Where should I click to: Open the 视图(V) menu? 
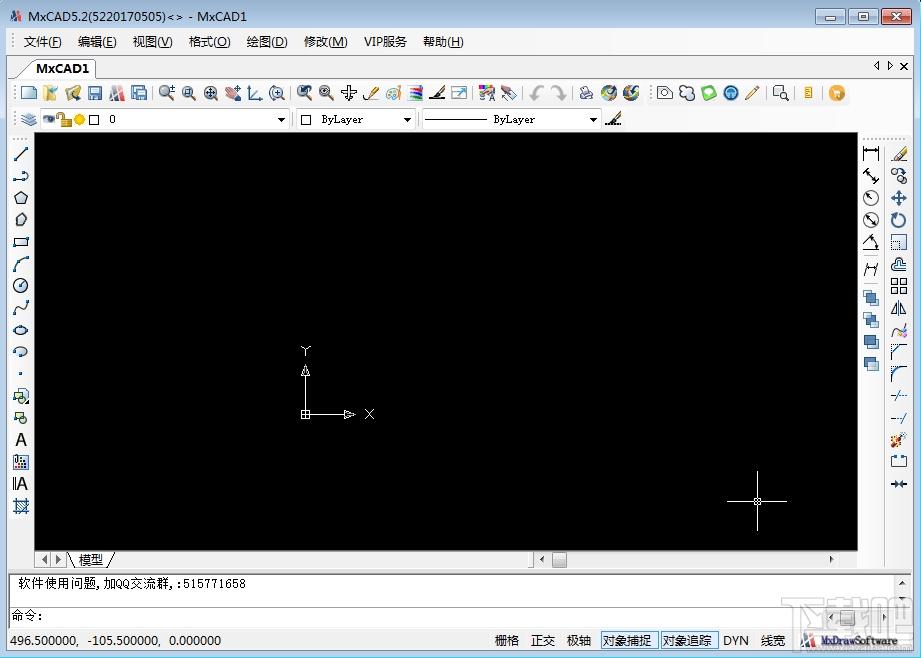[152, 42]
